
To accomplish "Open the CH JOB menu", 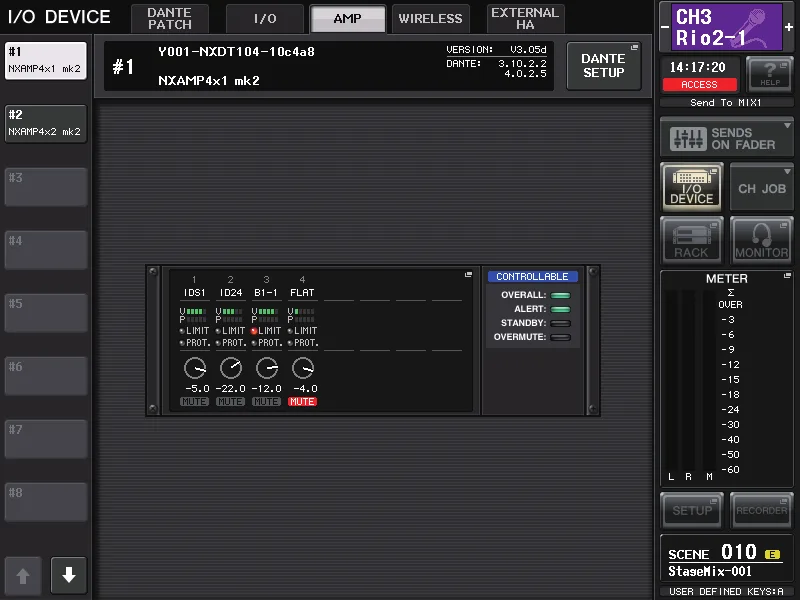I will click(x=762, y=187).
